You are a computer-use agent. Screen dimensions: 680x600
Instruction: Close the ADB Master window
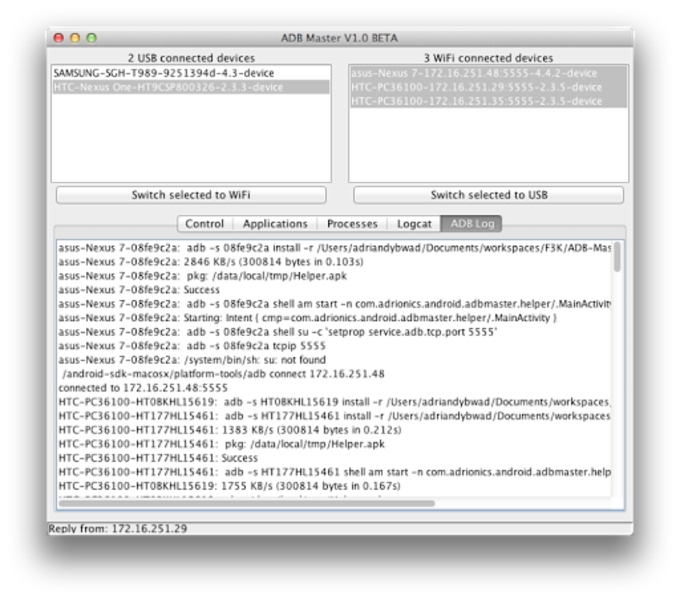(59, 38)
